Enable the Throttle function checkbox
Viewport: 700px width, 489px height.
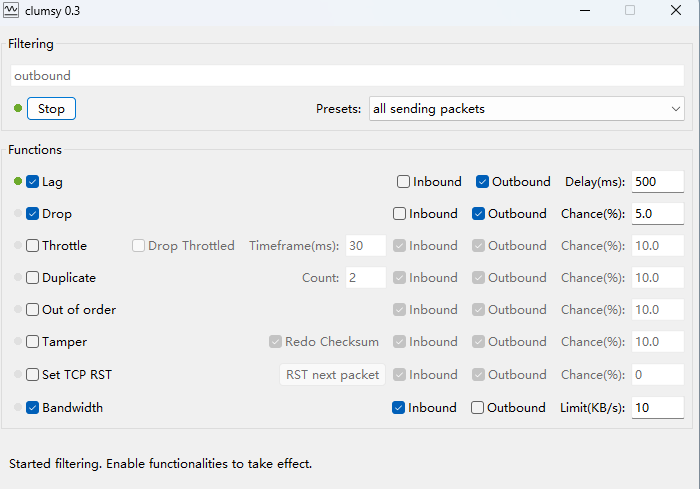32,246
